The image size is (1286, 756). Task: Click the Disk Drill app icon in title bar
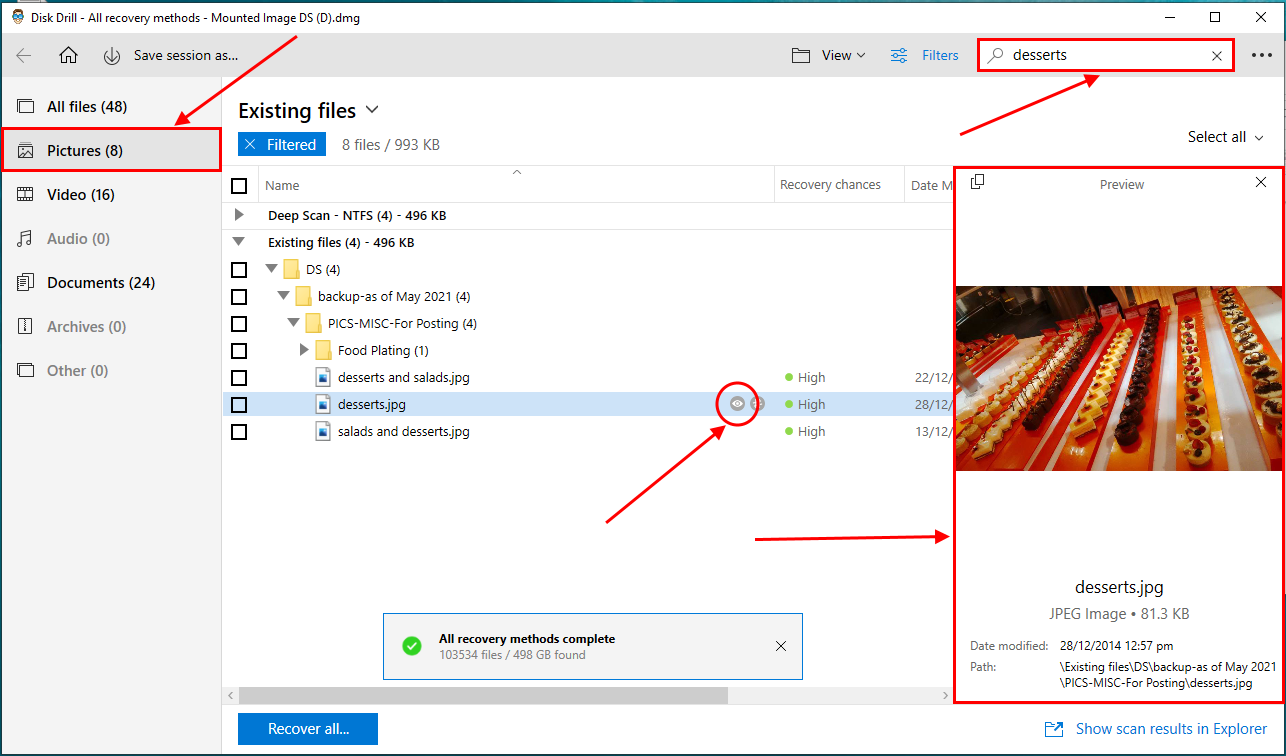[x=17, y=17]
